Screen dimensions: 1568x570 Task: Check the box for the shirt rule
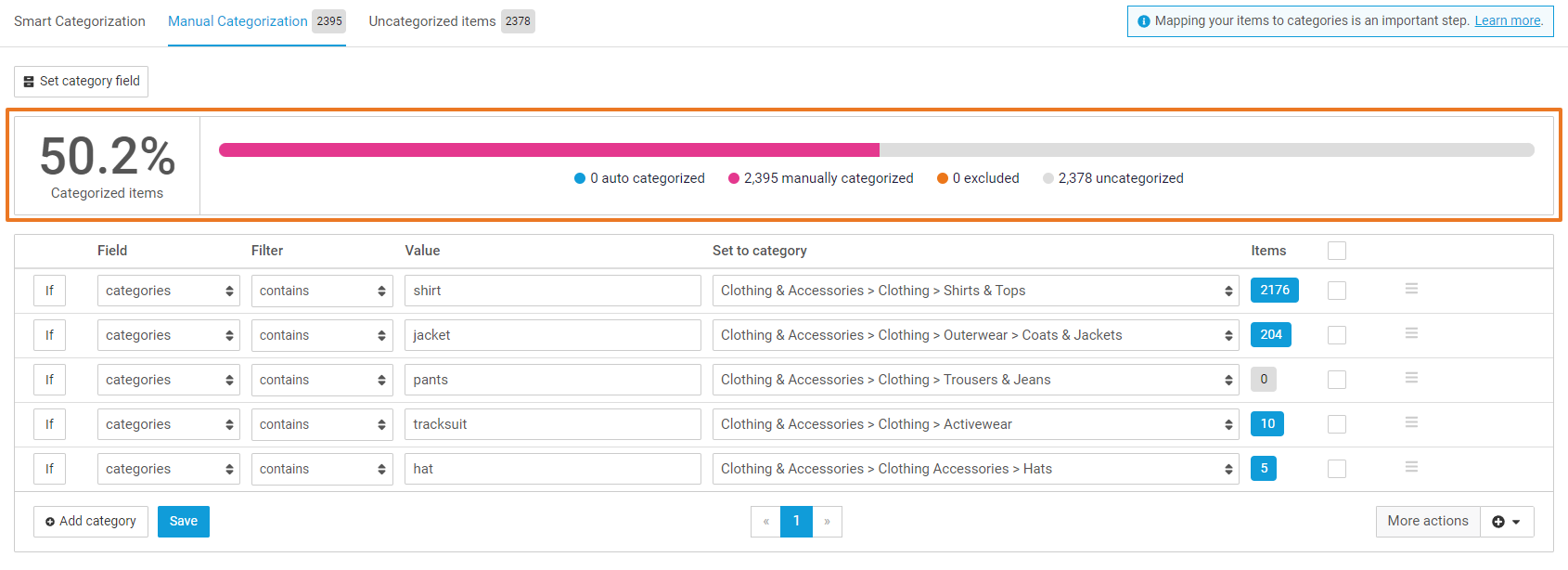click(x=1336, y=291)
